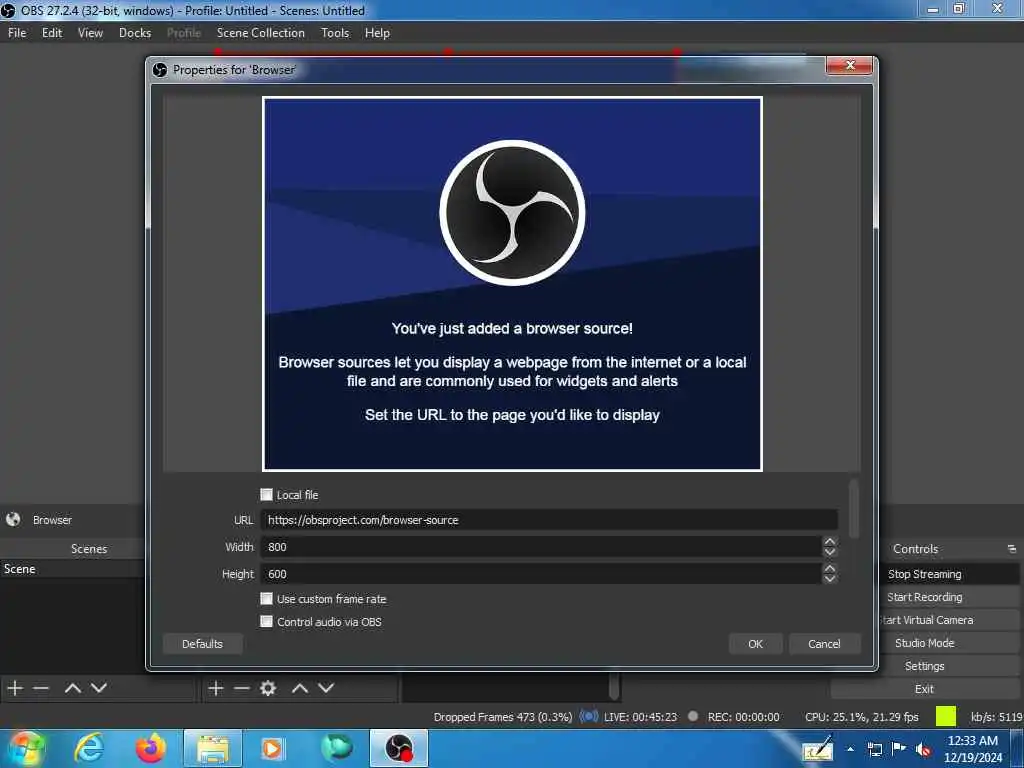Viewport: 1024px width, 768px height.
Task: Open the Edit menu
Action: tap(52, 33)
